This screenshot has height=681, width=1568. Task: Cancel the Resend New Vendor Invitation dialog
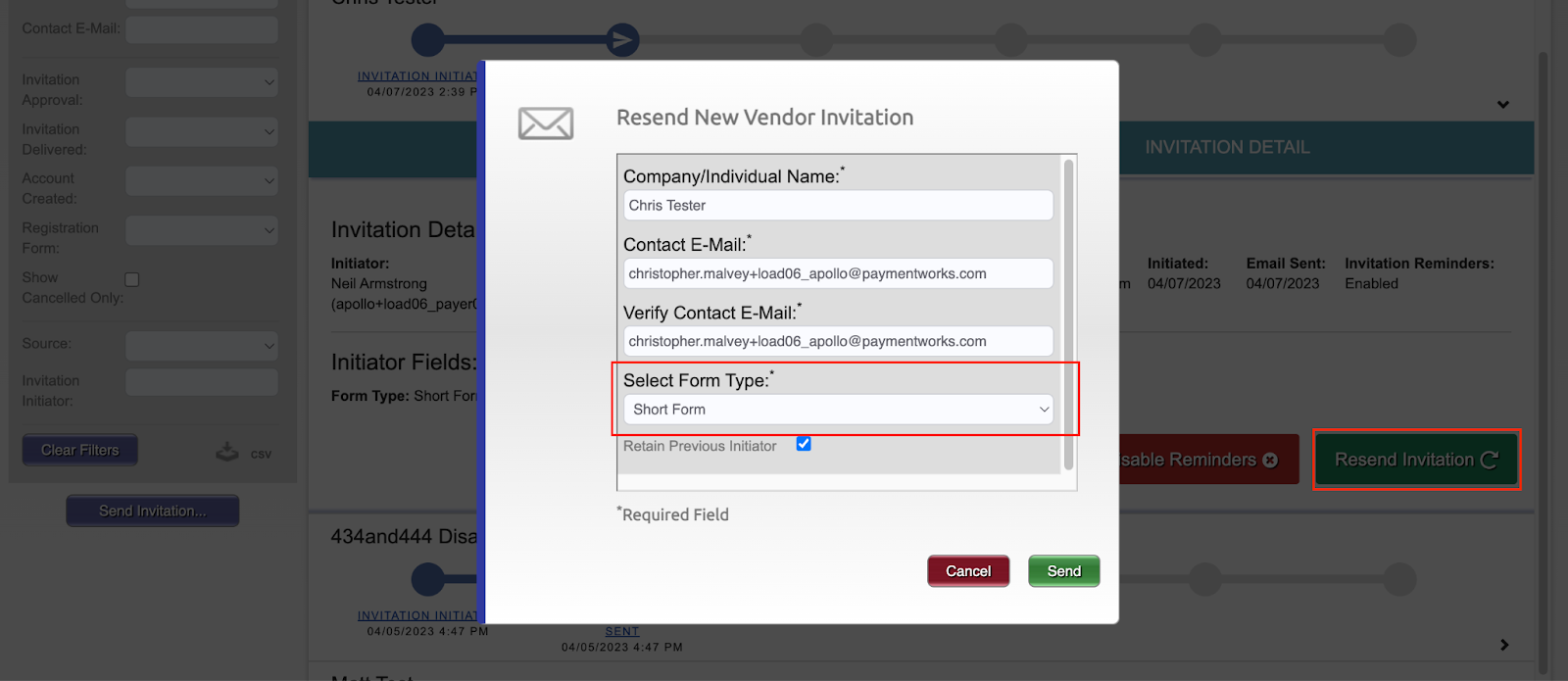pyautogui.click(x=968, y=571)
